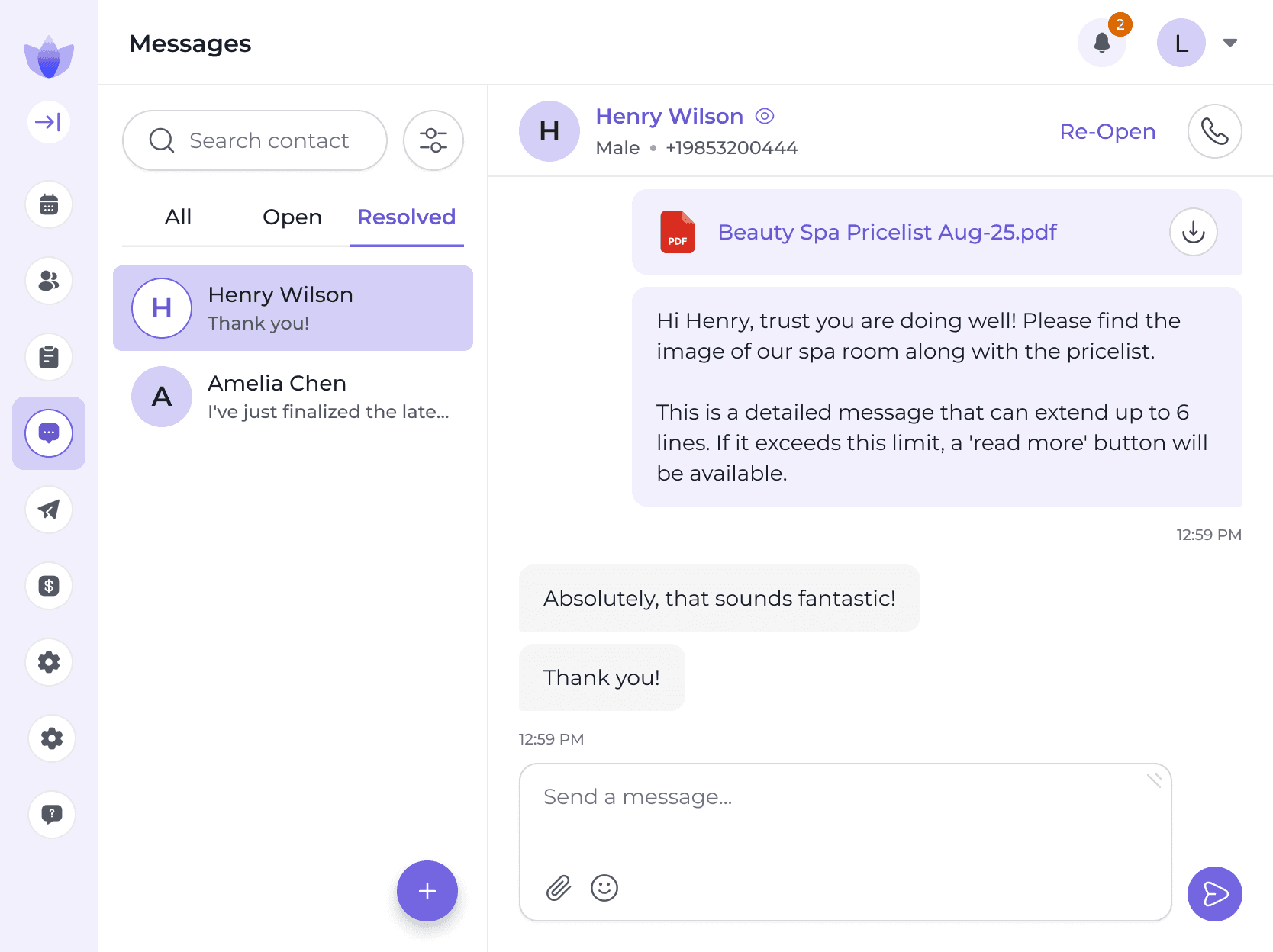Image resolution: width=1273 pixels, height=952 pixels.
Task: Click the Re-Open conversation link
Action: [1107, 131]
